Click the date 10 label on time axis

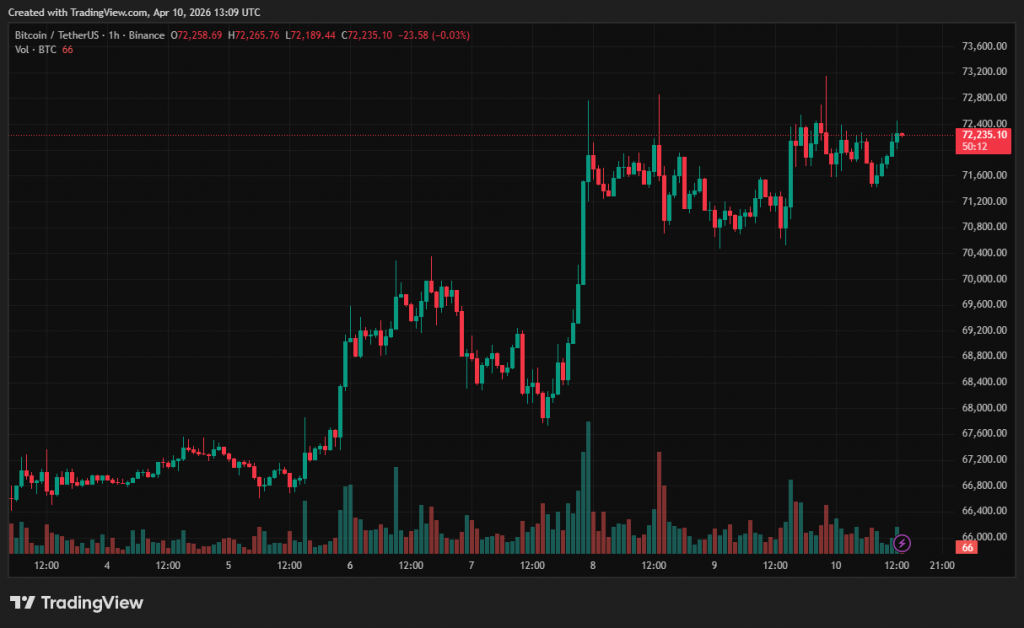(x=836, y=565)
